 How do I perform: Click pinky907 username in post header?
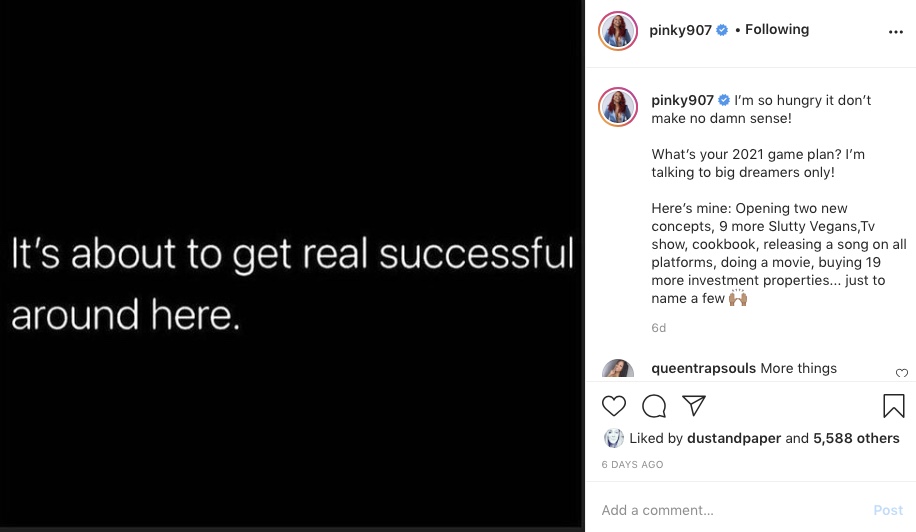point(680,30)
